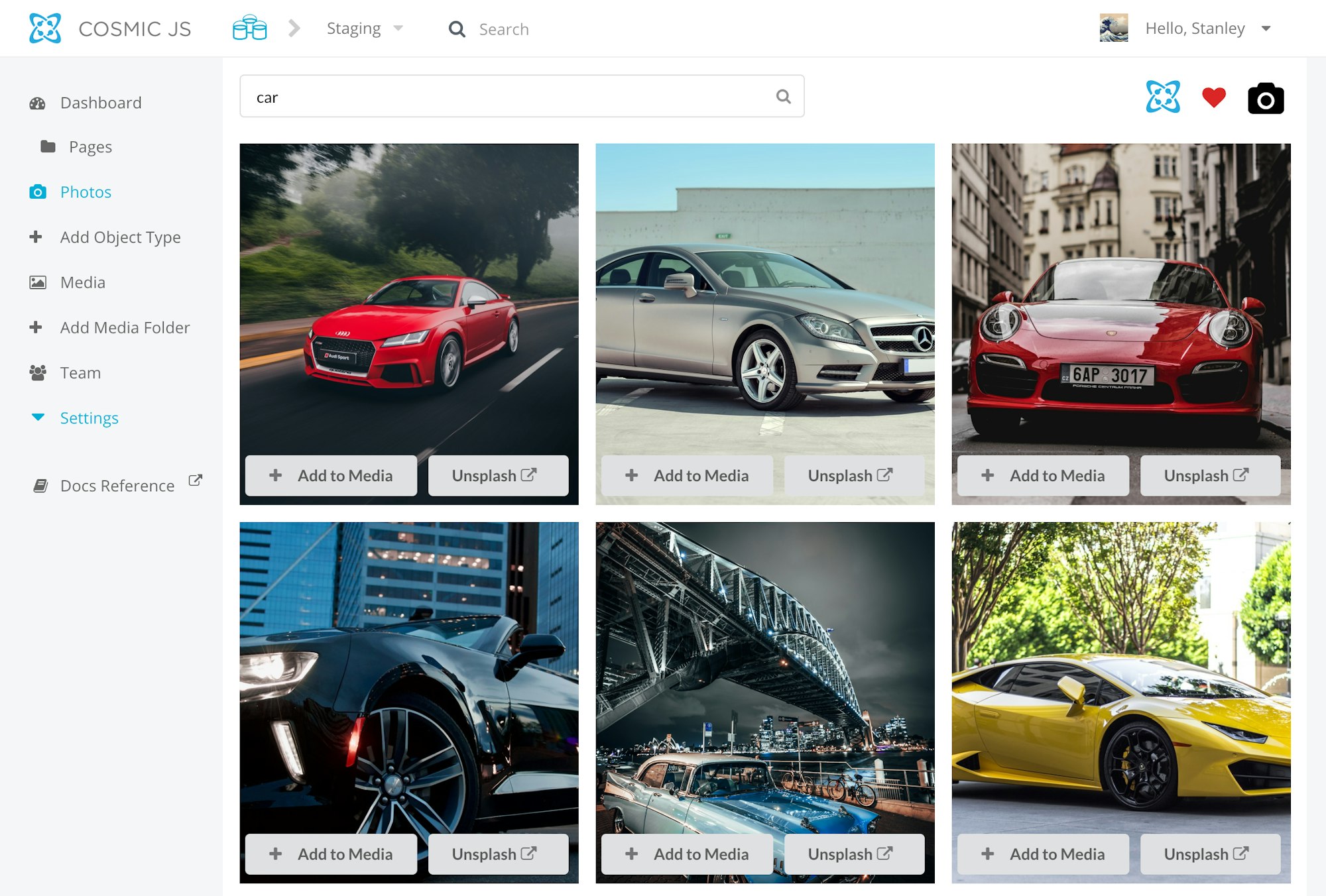Click the silver Mercedes photo thumbnail

[x=764, y=298]
